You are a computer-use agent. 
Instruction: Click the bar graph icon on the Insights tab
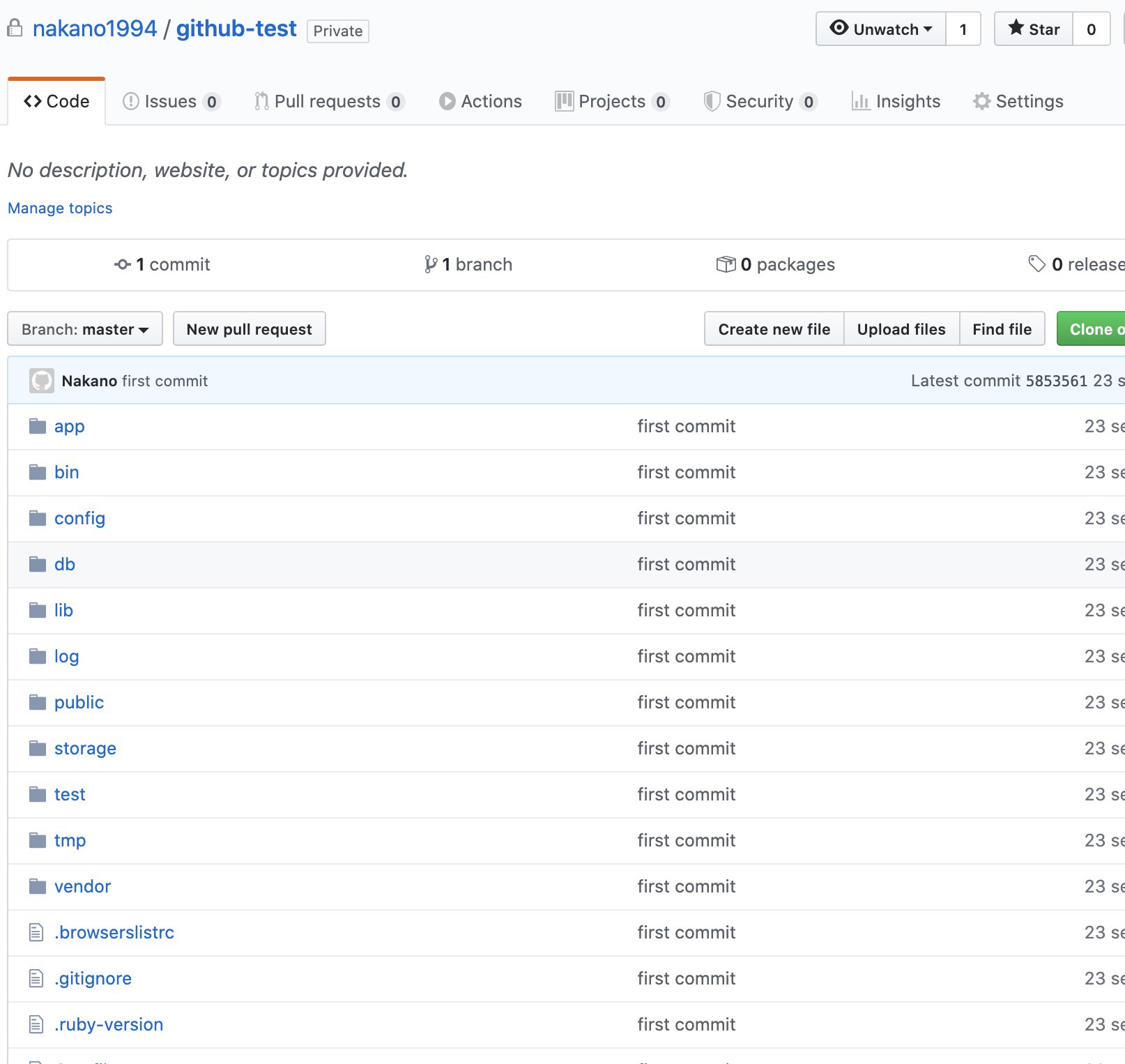coord(861,101)
